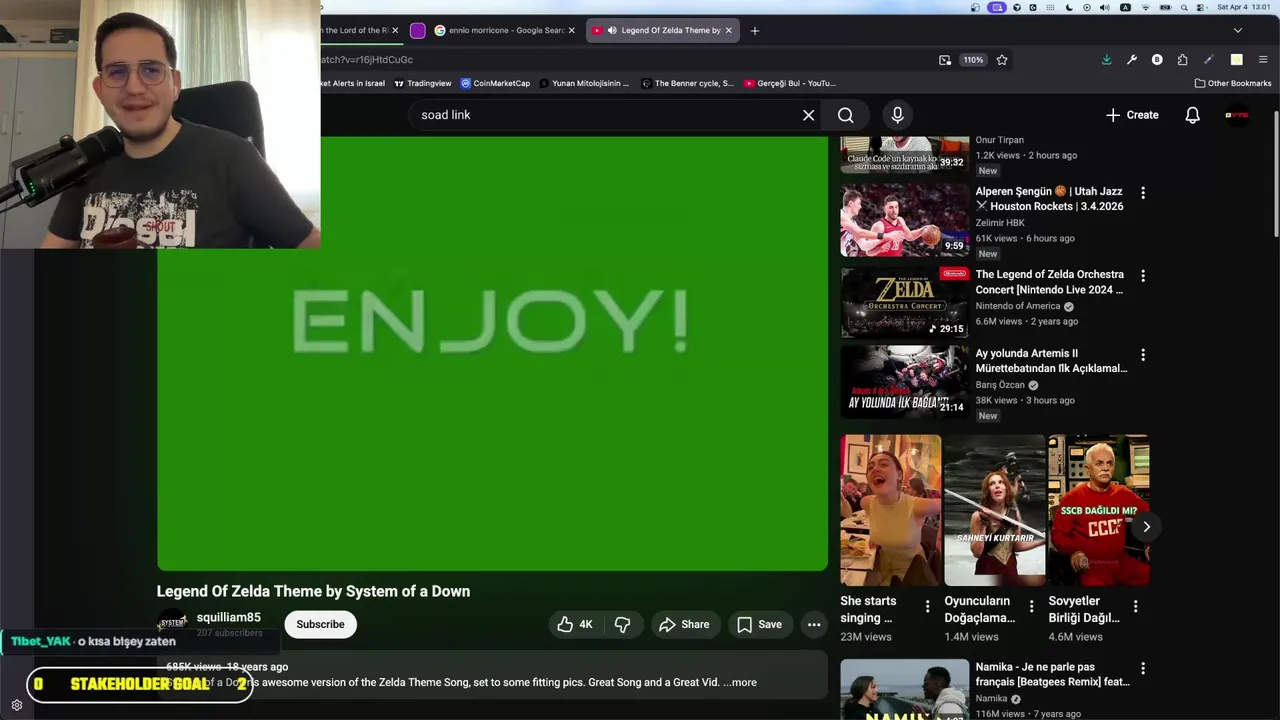Open macOS Spotlight search icon

[1184, 7]
